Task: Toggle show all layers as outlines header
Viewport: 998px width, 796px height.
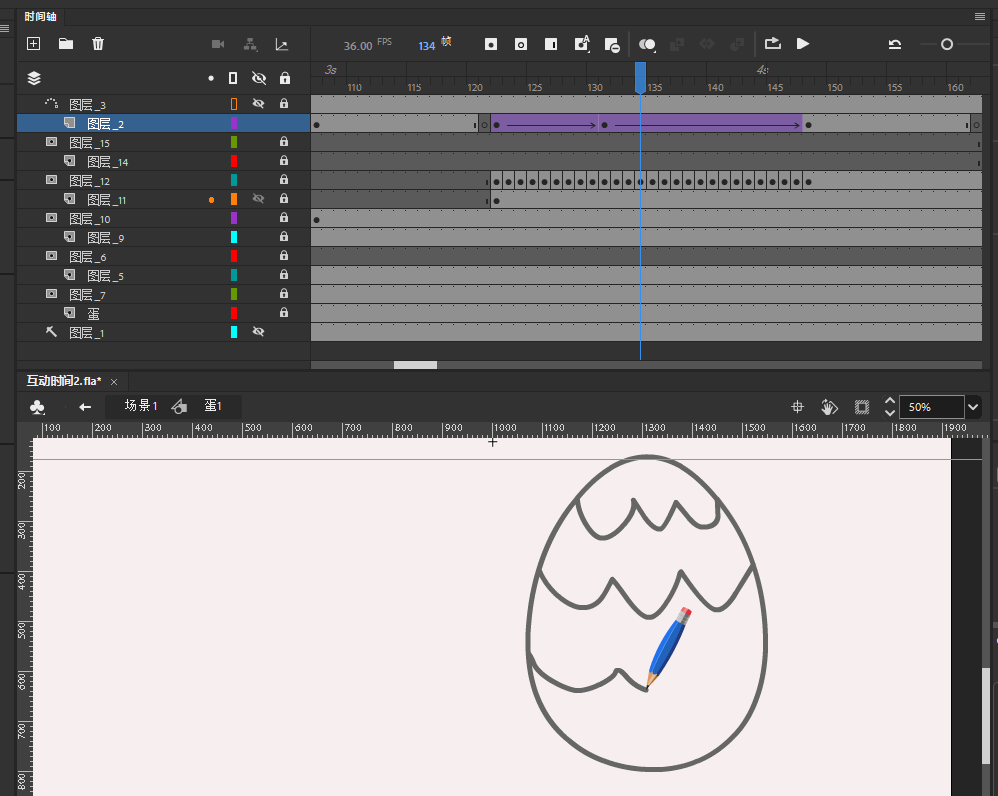Action: click(x=233, y=78)
